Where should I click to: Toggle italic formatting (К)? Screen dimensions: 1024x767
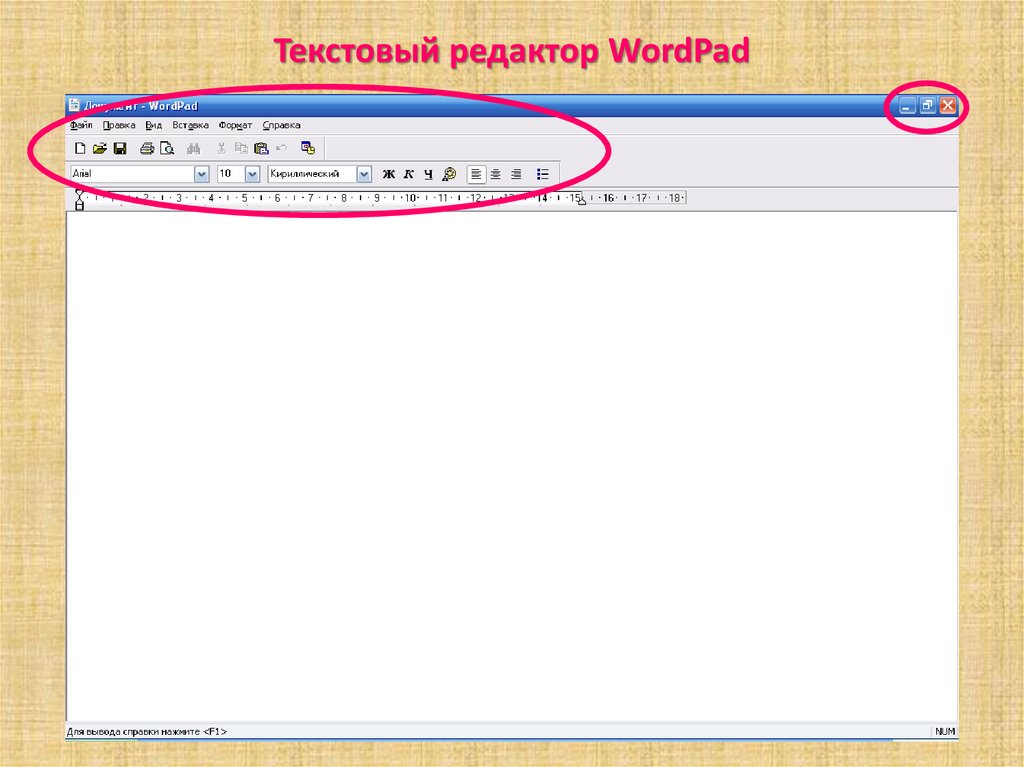tap(408, 174)
